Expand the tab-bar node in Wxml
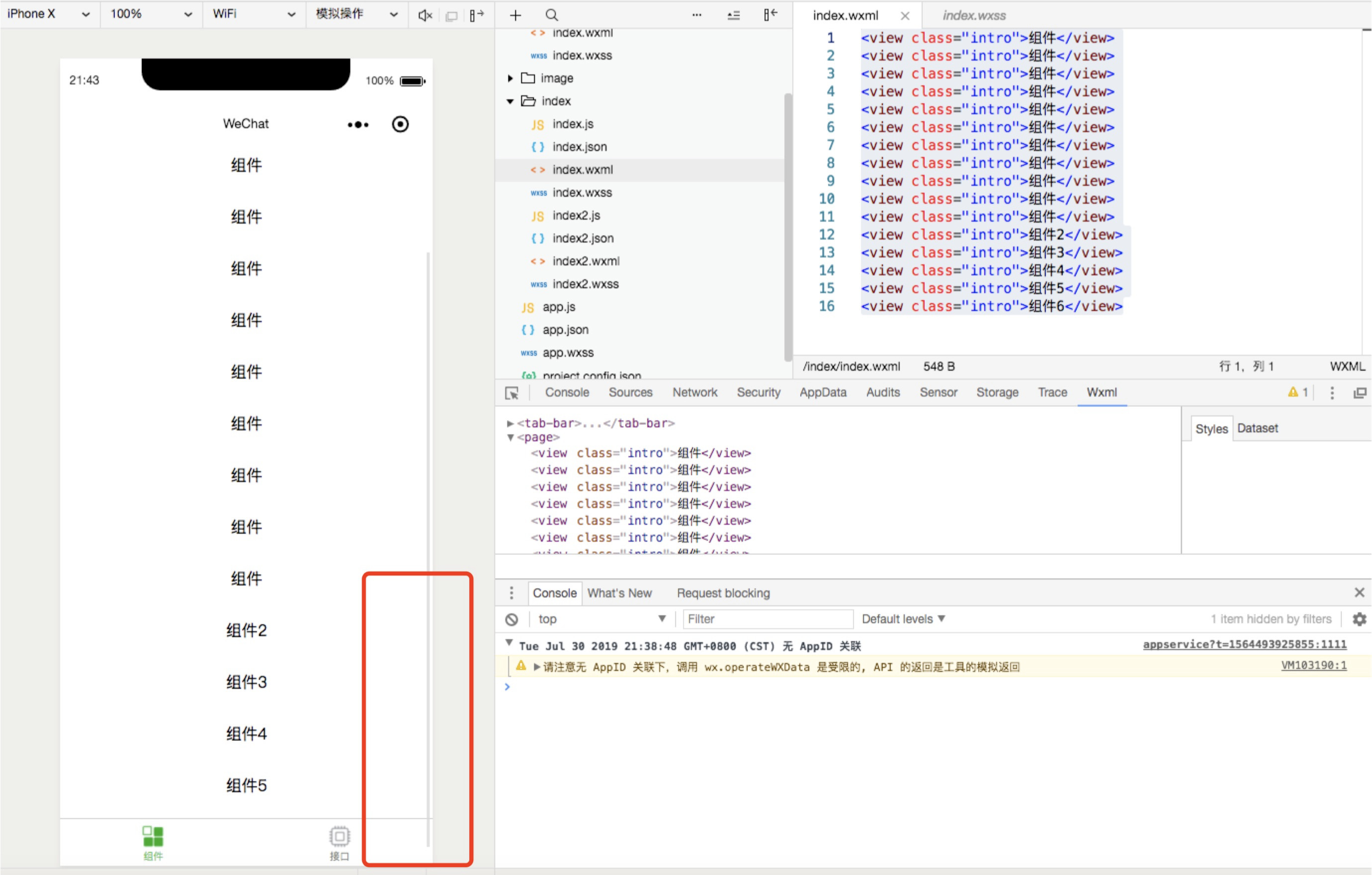 coord(511,423)
